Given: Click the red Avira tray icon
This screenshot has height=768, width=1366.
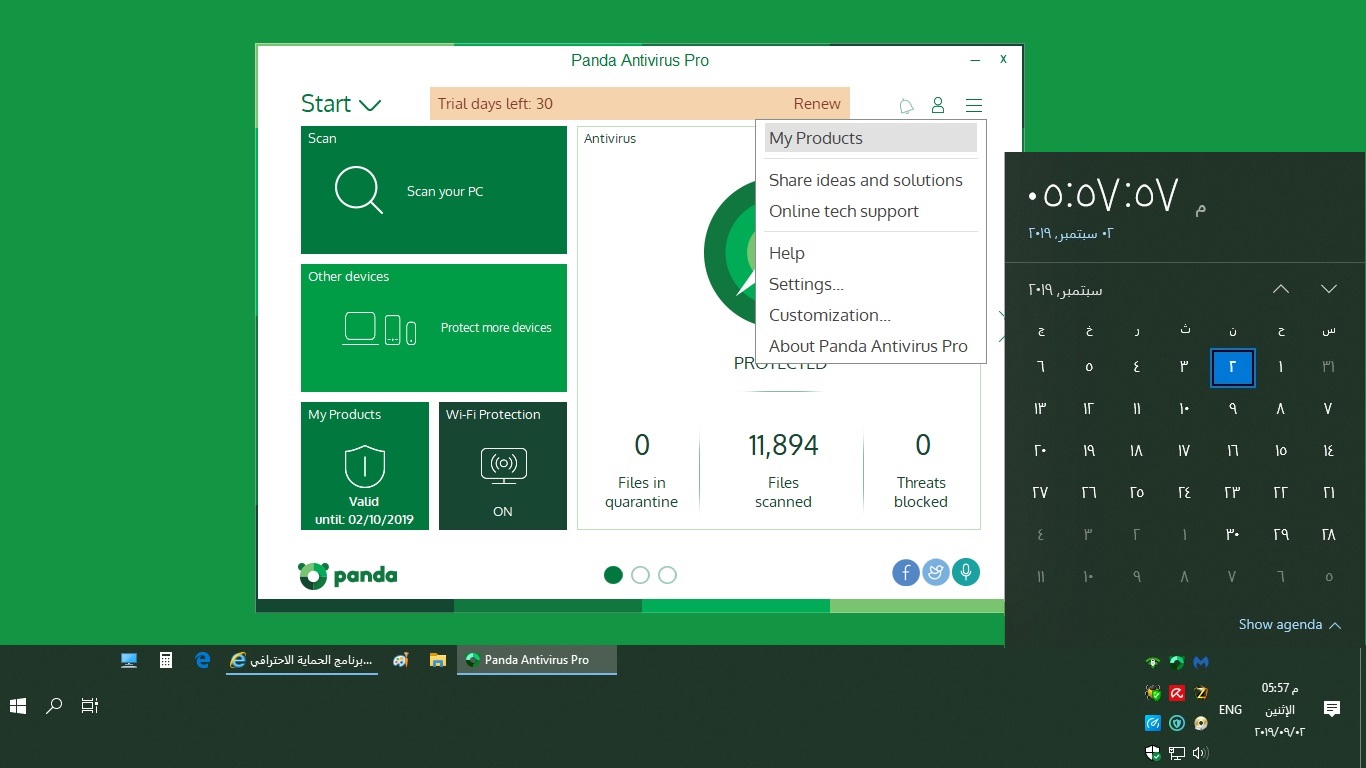Looking at the screenshot, I should pyautogui.click(x=1177, y=692).
